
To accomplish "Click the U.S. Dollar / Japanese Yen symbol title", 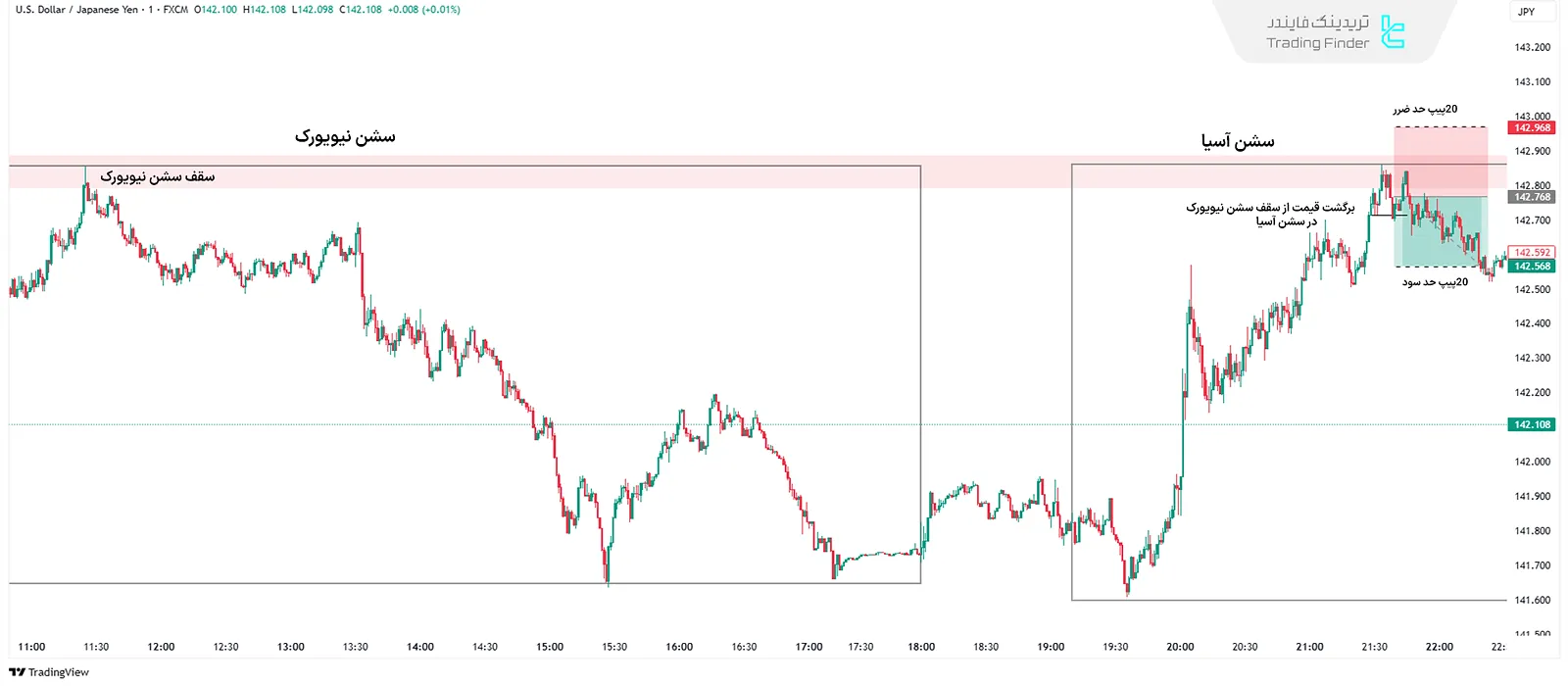I will (x=76, y=10).
